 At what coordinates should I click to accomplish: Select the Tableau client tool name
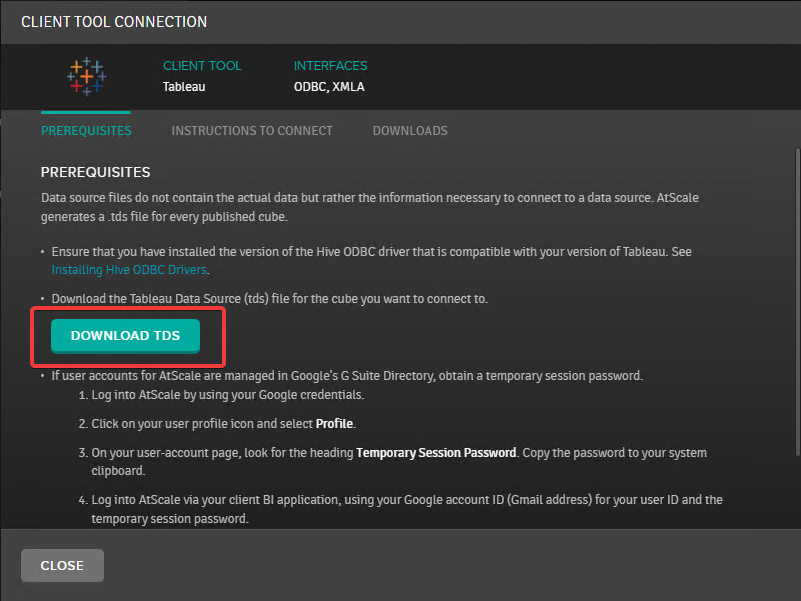(x=184, y=87)
